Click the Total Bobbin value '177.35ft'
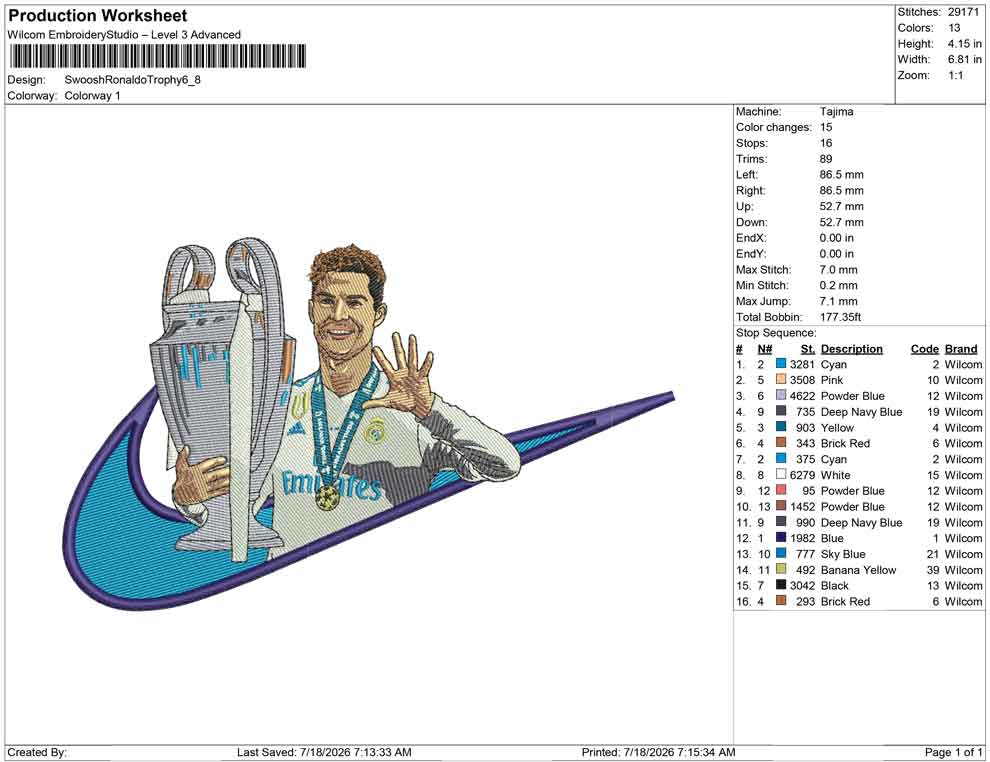This screenshot has width=990, height=762. pos(840,317)
